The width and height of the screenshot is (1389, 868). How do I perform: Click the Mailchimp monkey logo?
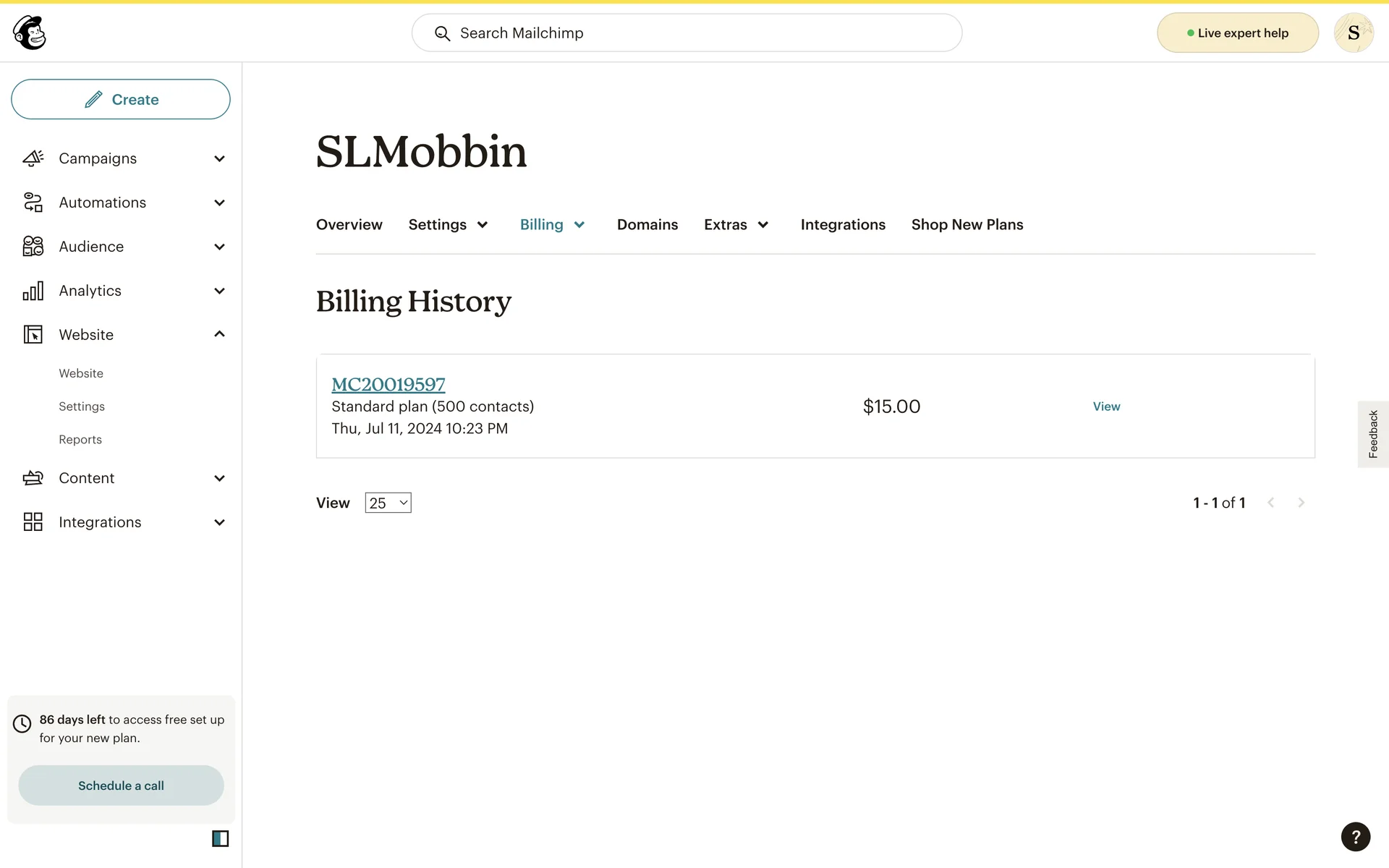[30, 33]
